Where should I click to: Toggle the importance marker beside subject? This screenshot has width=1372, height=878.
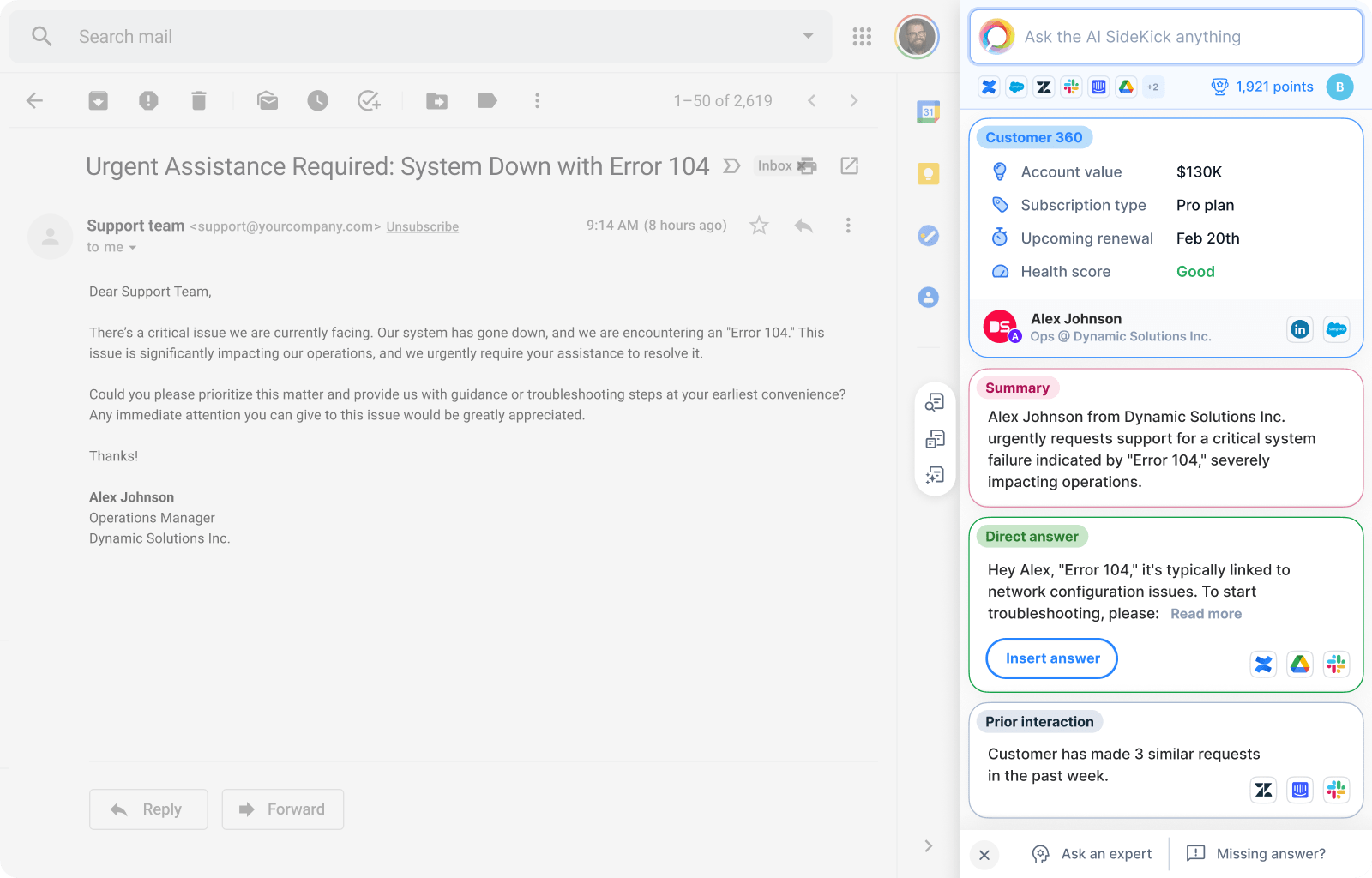tap(731, 166)
